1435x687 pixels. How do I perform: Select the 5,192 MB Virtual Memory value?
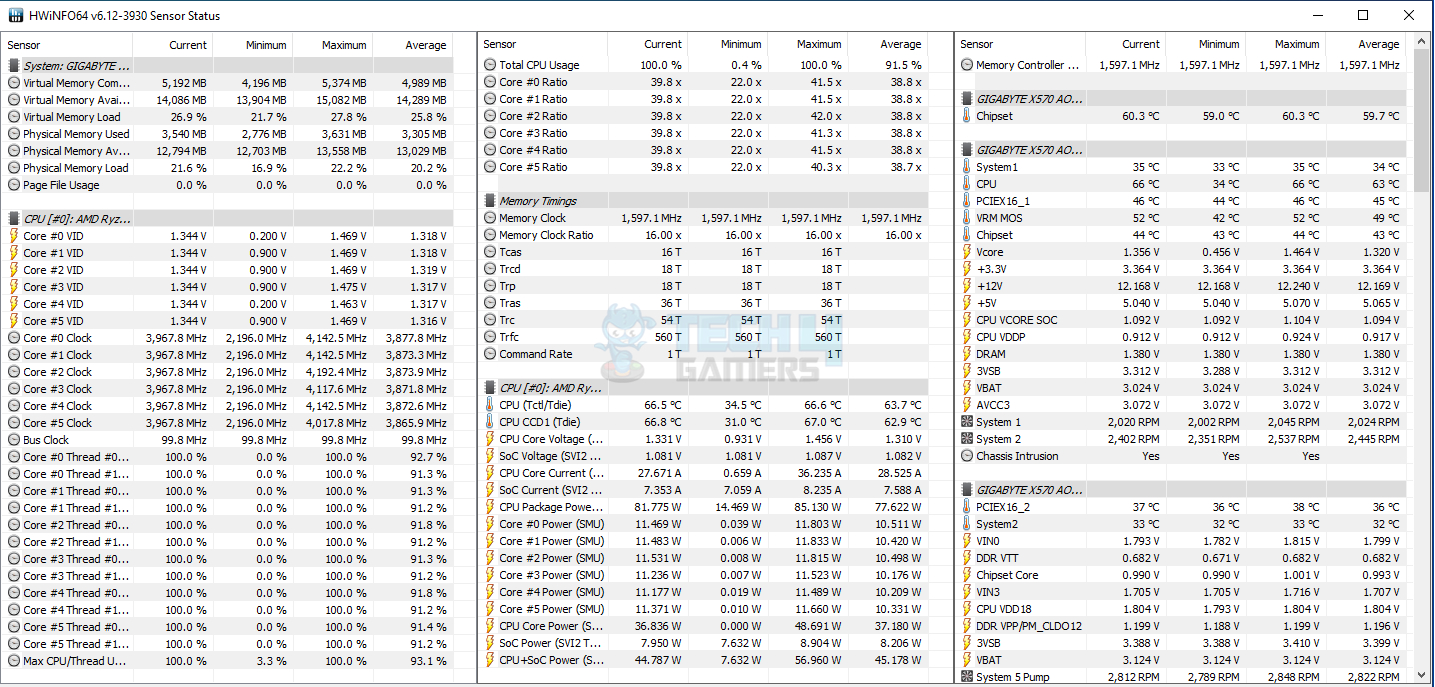[182, 83]
